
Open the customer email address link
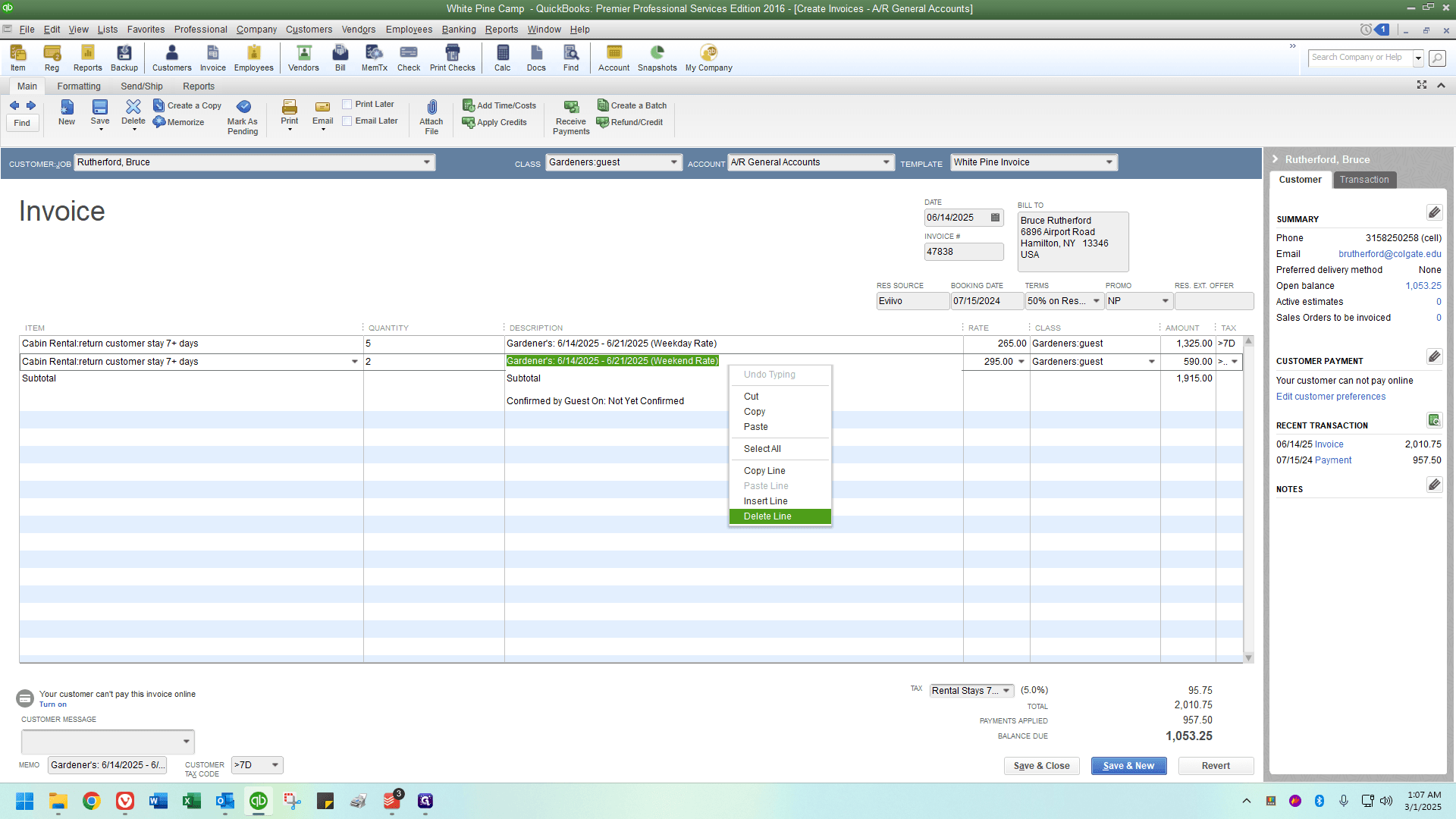(x=1389, y=254)
